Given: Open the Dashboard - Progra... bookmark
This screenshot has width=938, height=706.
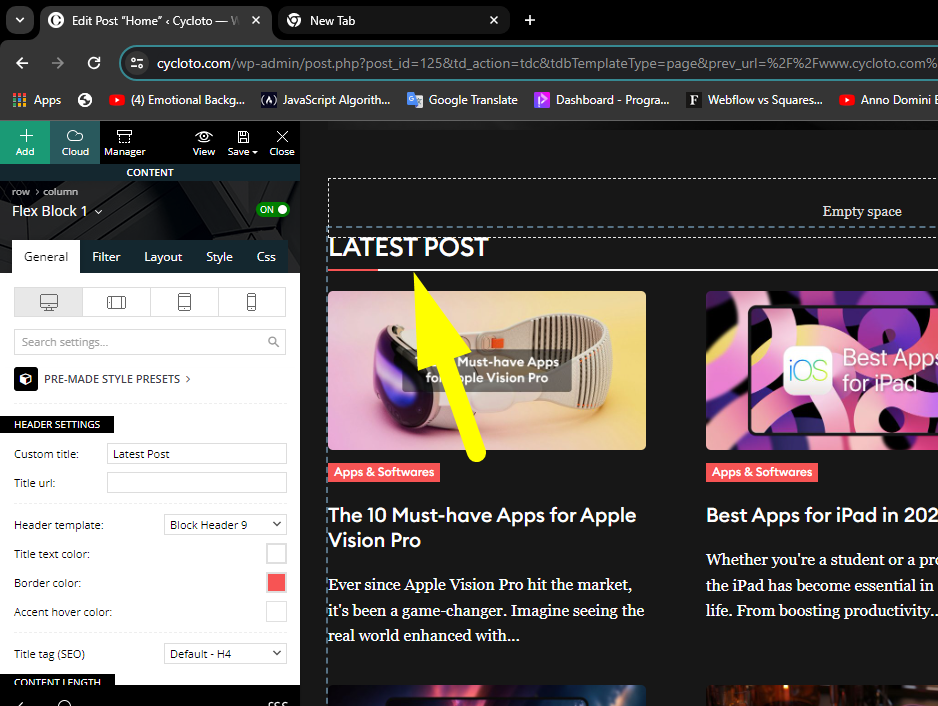Looking at the screenshot, I should click(x=602, y=100).
